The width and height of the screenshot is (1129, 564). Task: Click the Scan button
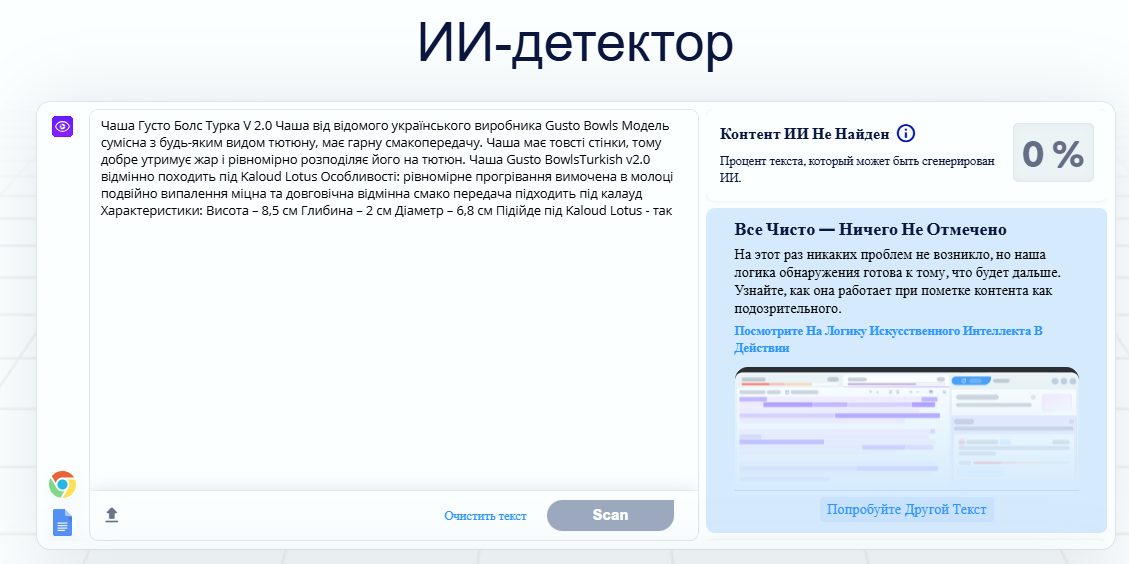click(610, 515)
